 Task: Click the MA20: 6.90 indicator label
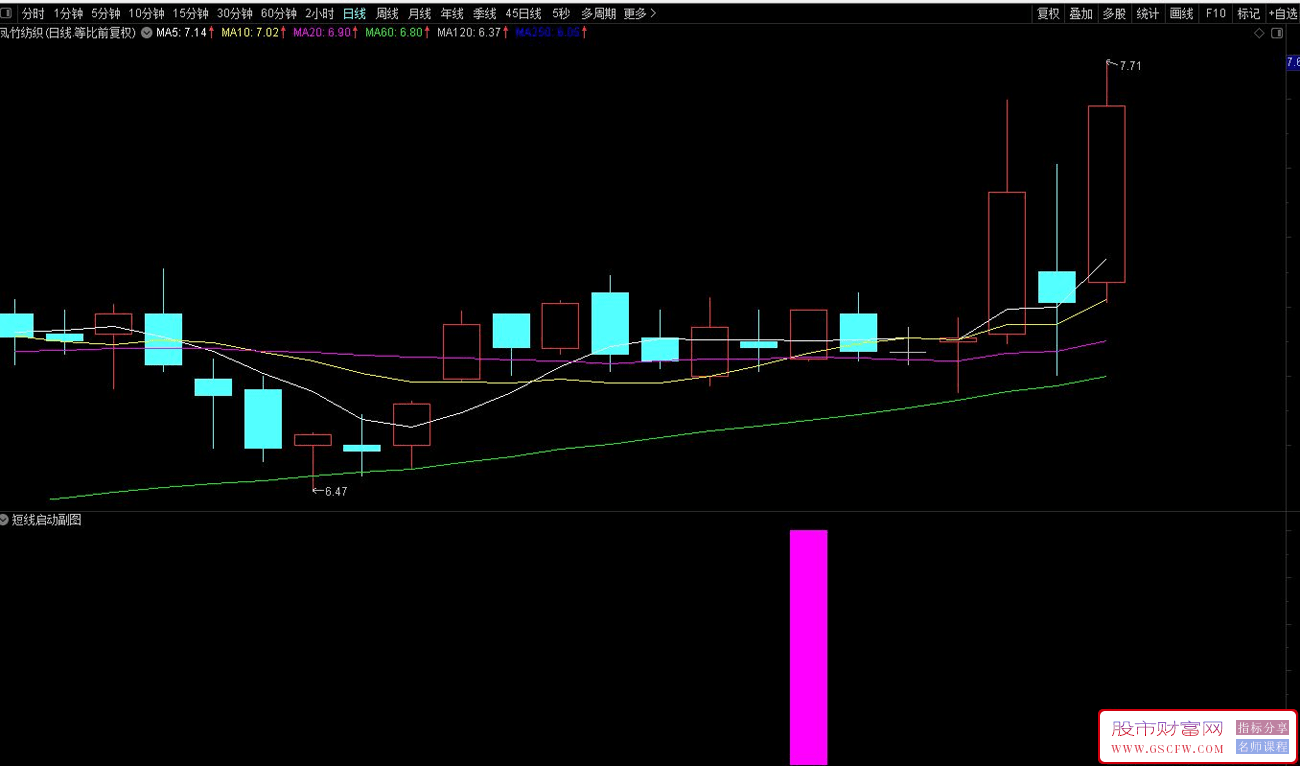click(325, 33)
